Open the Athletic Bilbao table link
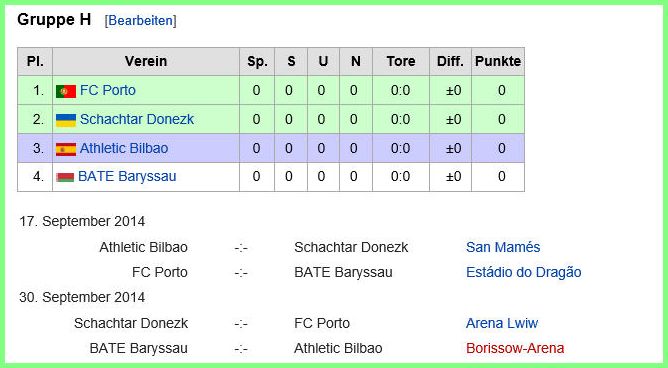This screenshot has width=668, height=368. tap(124, 148)
